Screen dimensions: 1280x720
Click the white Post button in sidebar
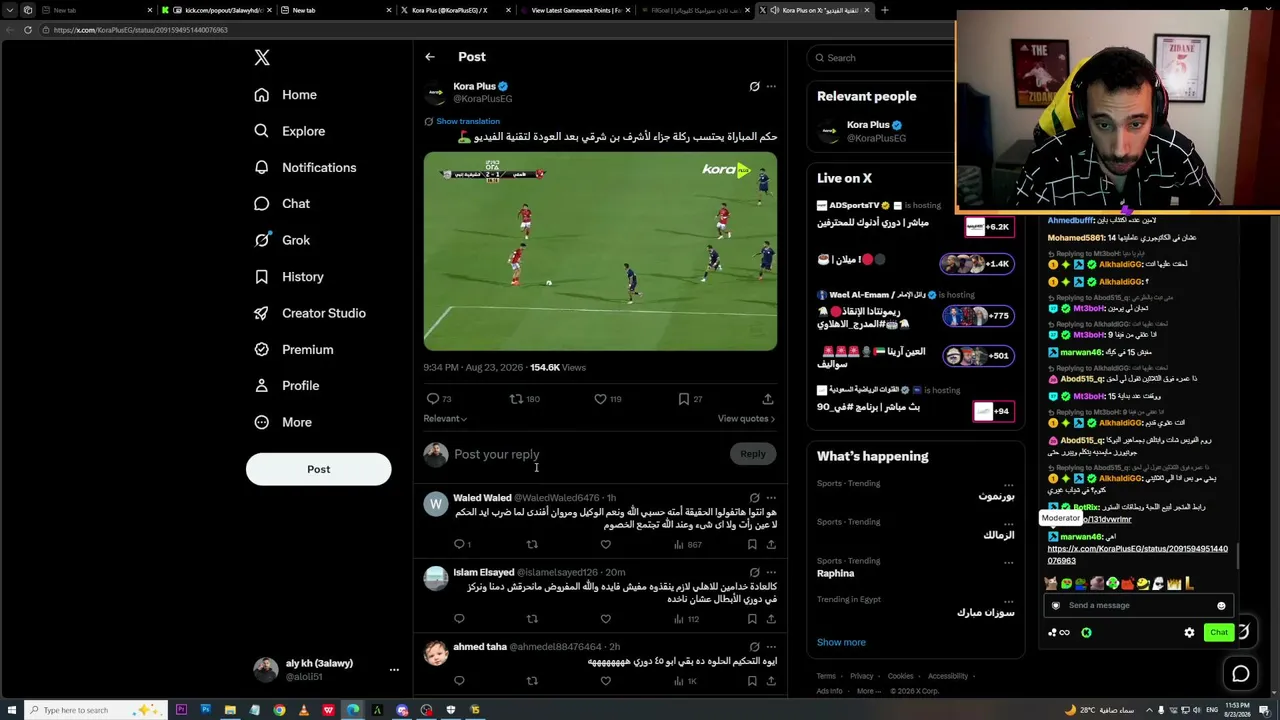[319, 469]
